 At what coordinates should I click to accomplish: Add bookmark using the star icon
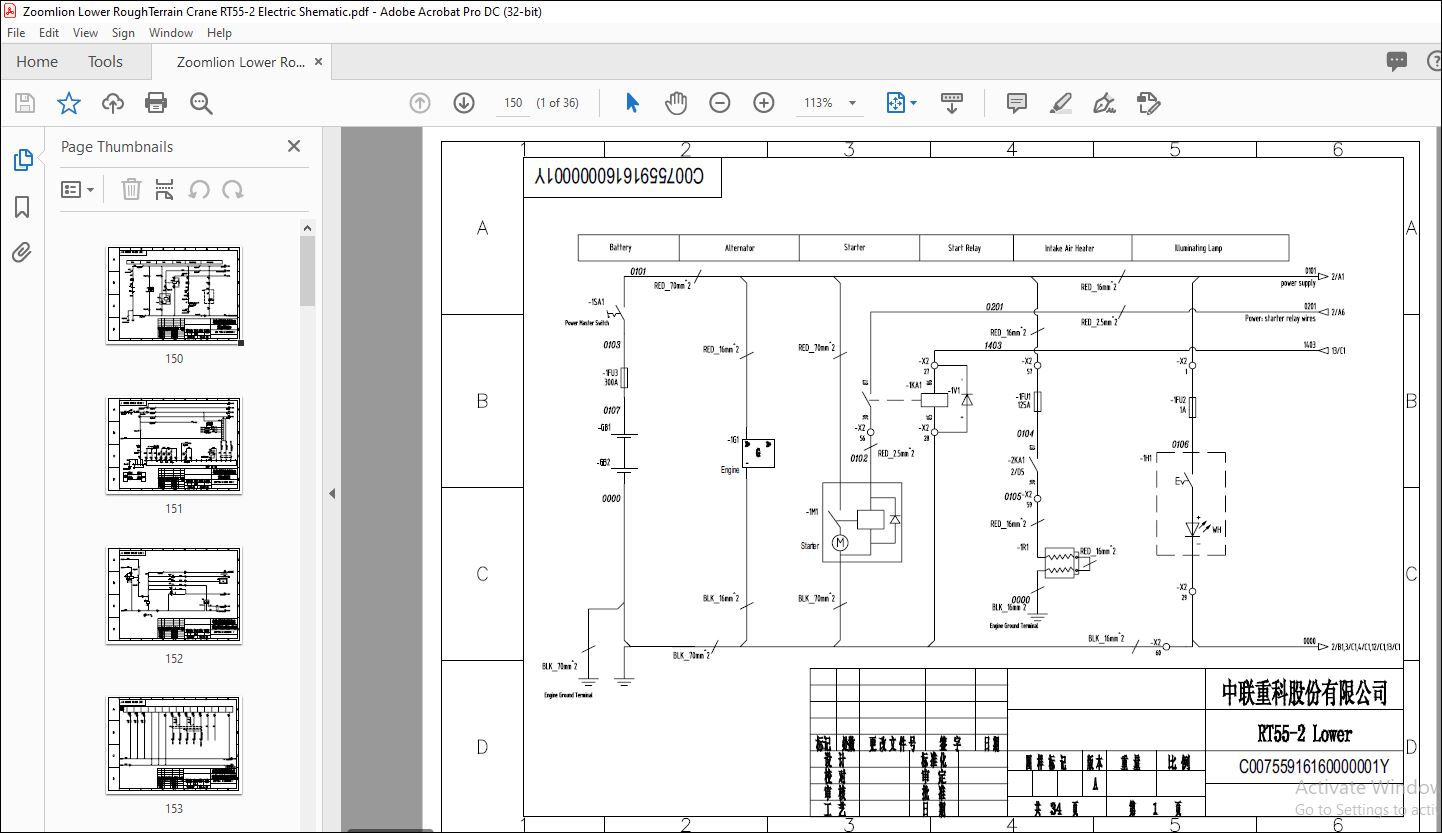tap(68, 103)
